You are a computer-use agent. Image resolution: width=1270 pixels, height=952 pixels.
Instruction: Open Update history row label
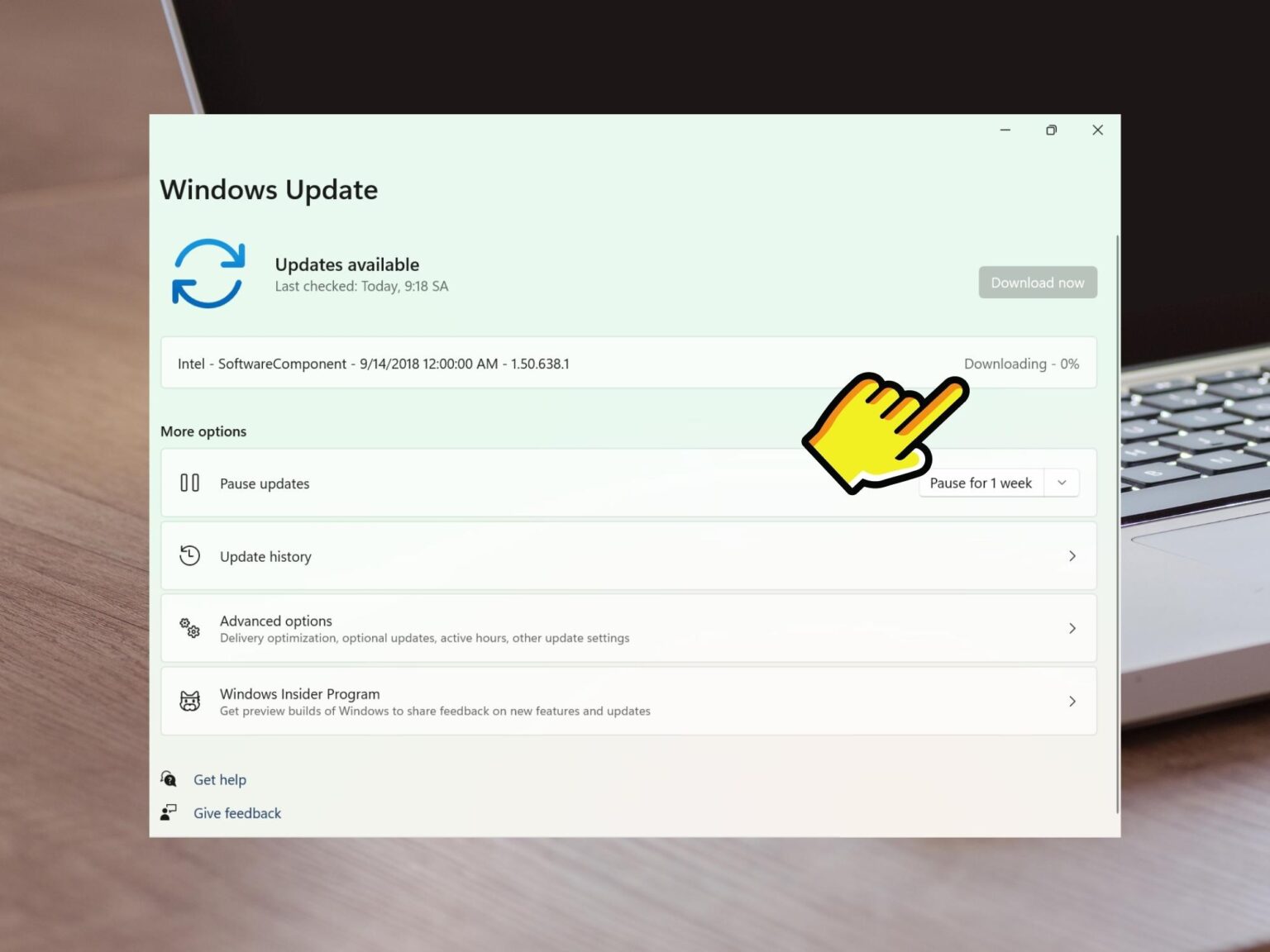pyautogui.click(x=265, y=556)
